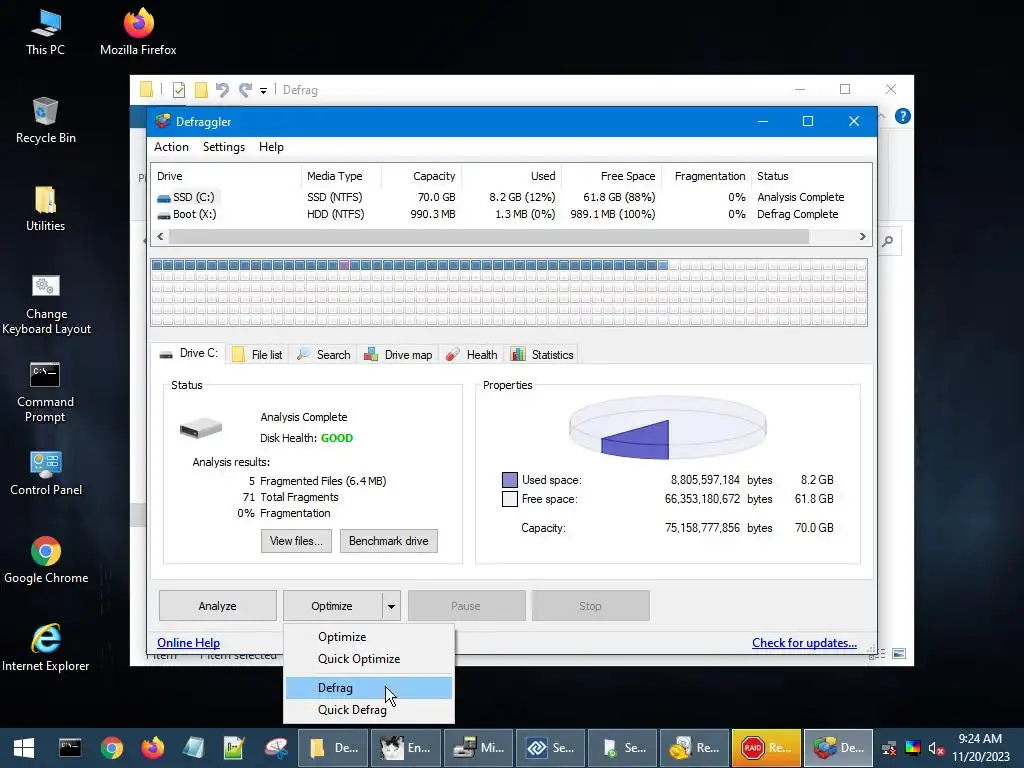Select the Boot (X:) drive row
The height and width of the screenshot is (768, 1024).
pos(512,214)
